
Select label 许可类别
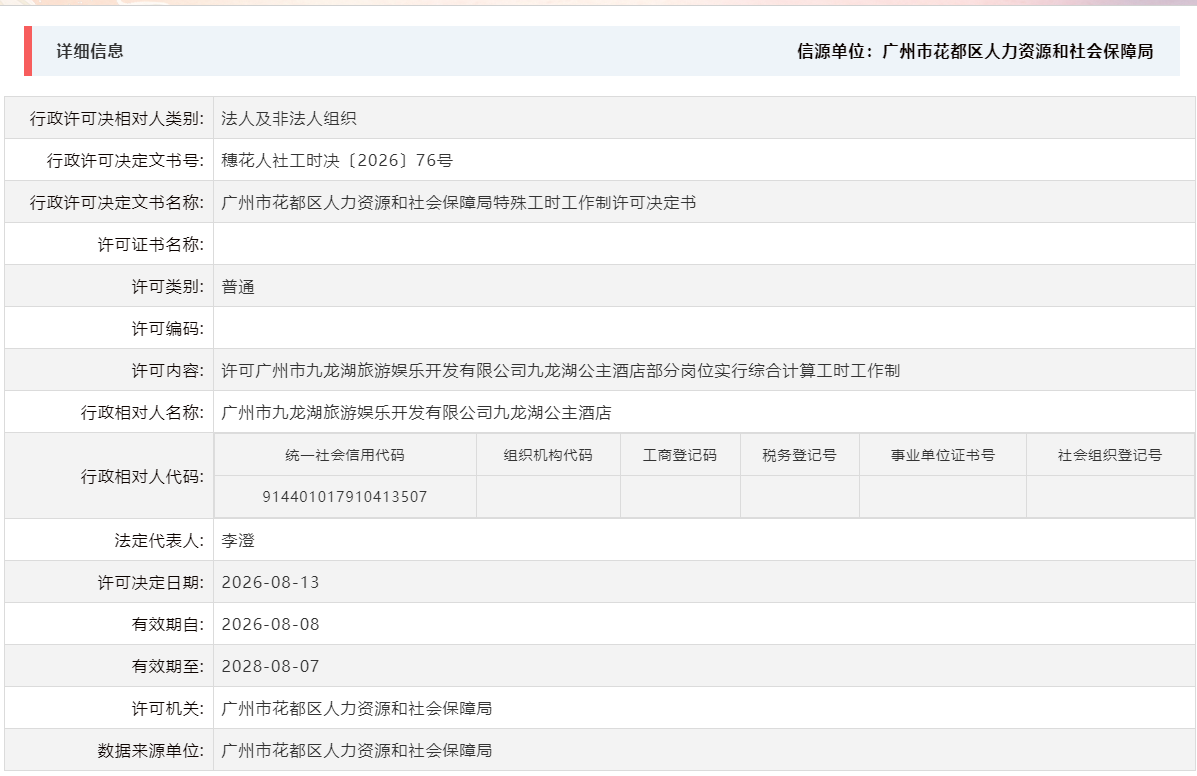click(167, 286)
